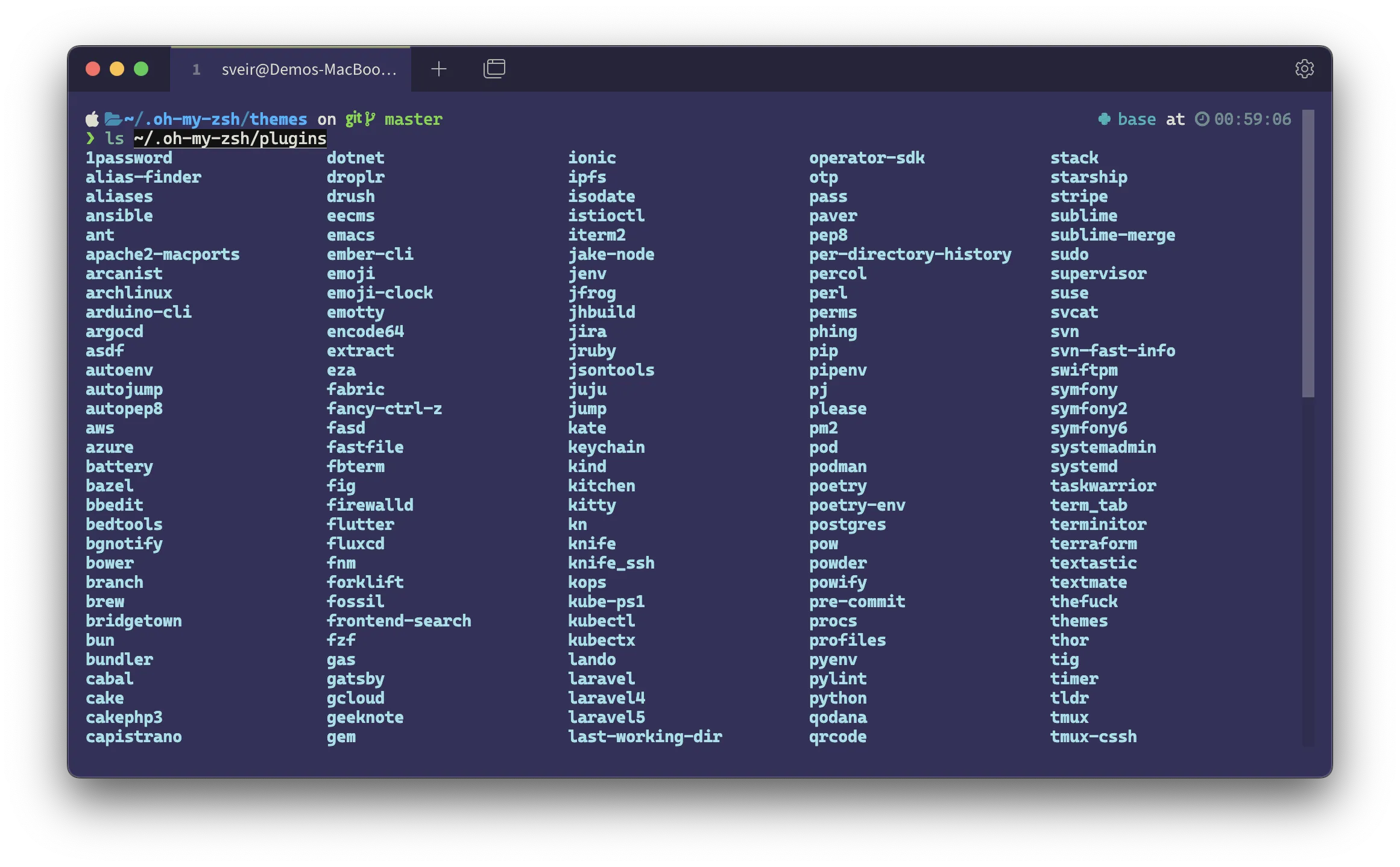Image resolution: width=1400 pixels, height=867 pixels.
Task: Select the sveir@Demos-MacBoo… tab
Action: point(291,69)
